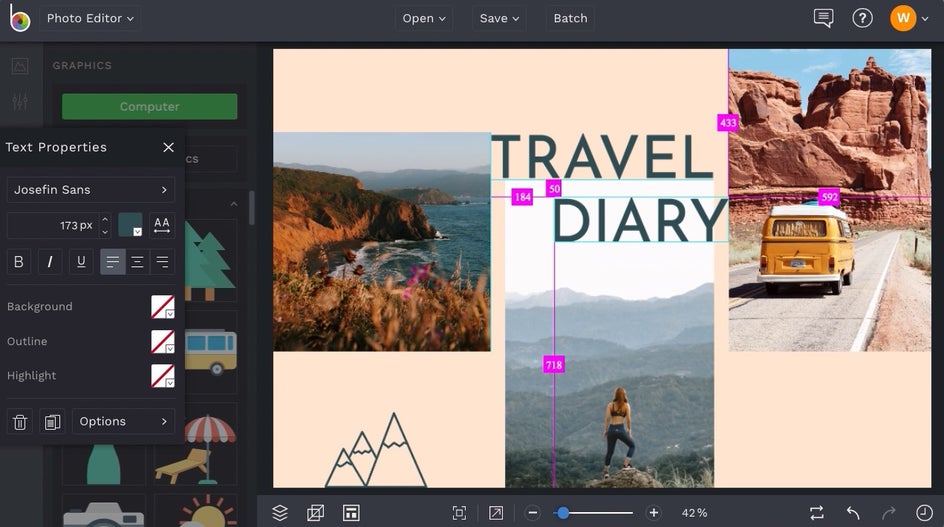Close the Text Properties panel

tap(169, 147)
